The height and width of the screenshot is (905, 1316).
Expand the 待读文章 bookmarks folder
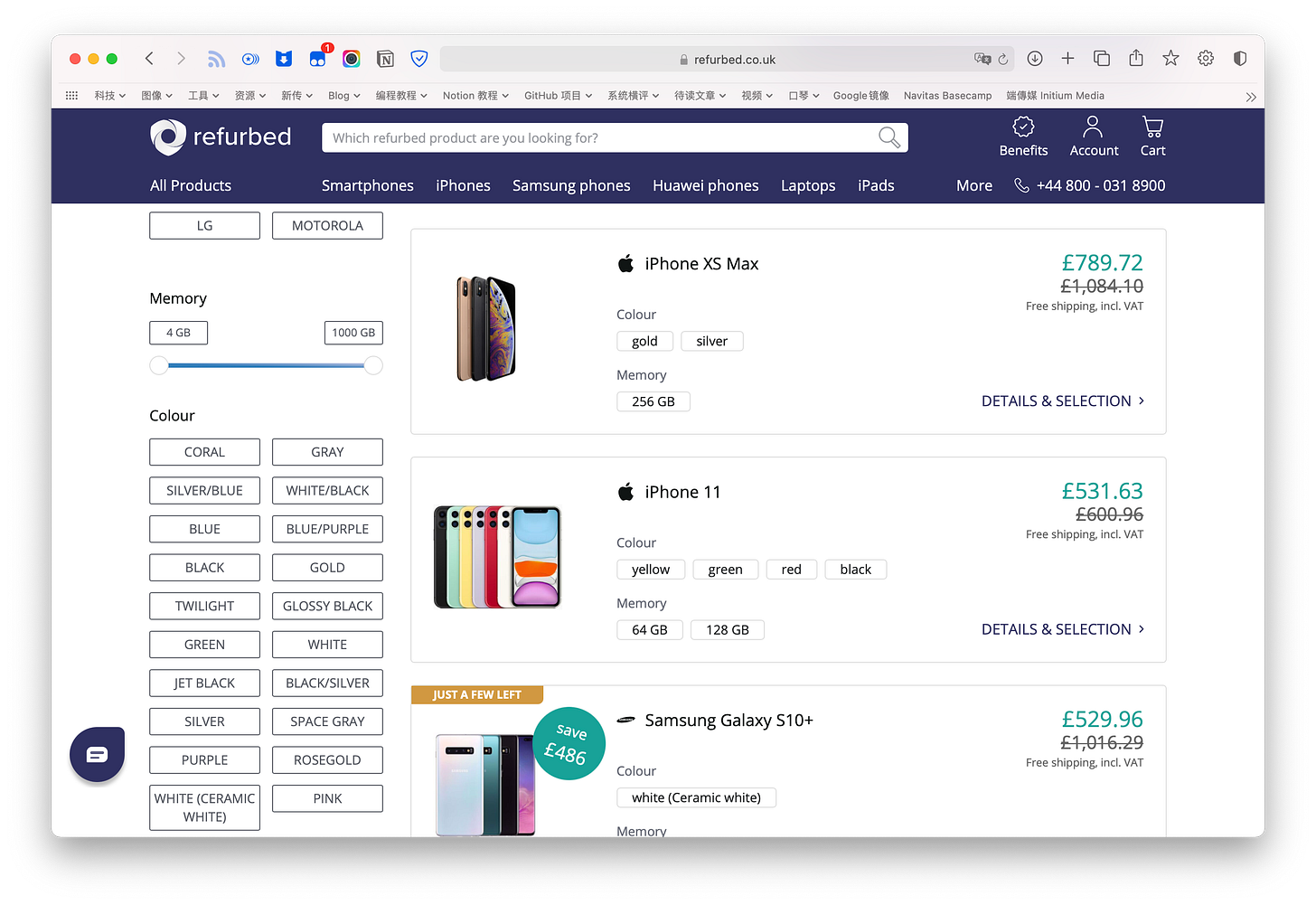700,96
